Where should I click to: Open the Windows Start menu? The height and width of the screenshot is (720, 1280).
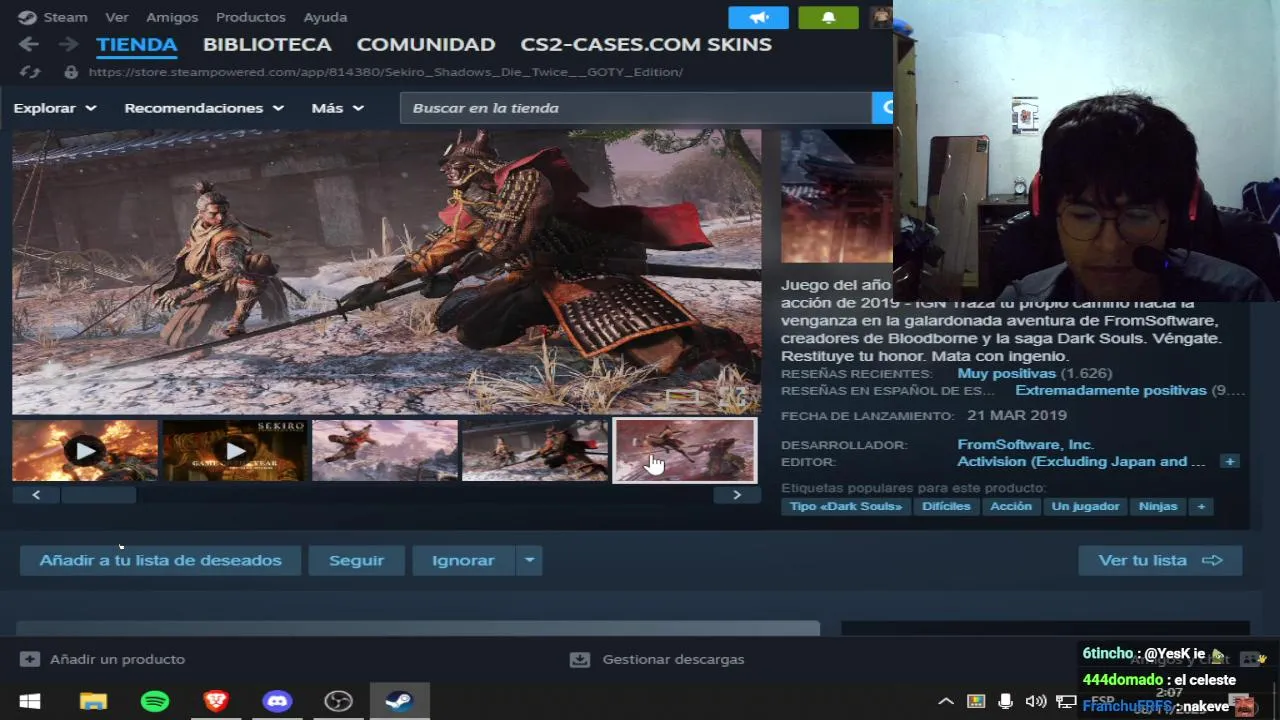[x=30, y=701]
